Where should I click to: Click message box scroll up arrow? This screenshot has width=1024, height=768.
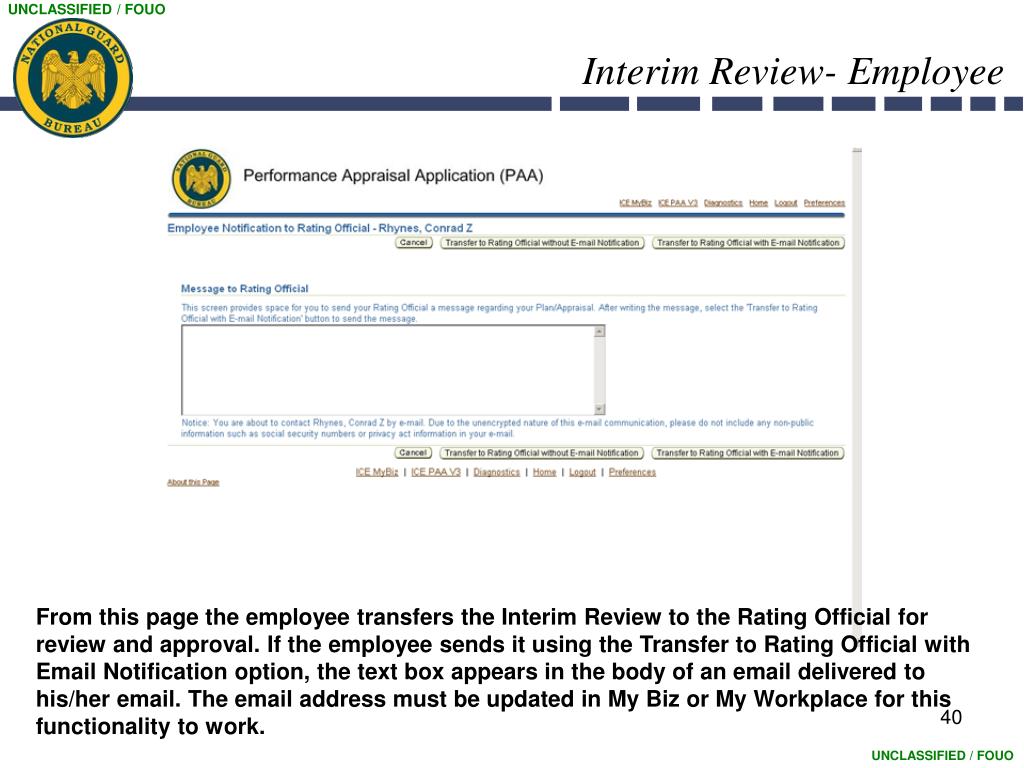point(600,332)
